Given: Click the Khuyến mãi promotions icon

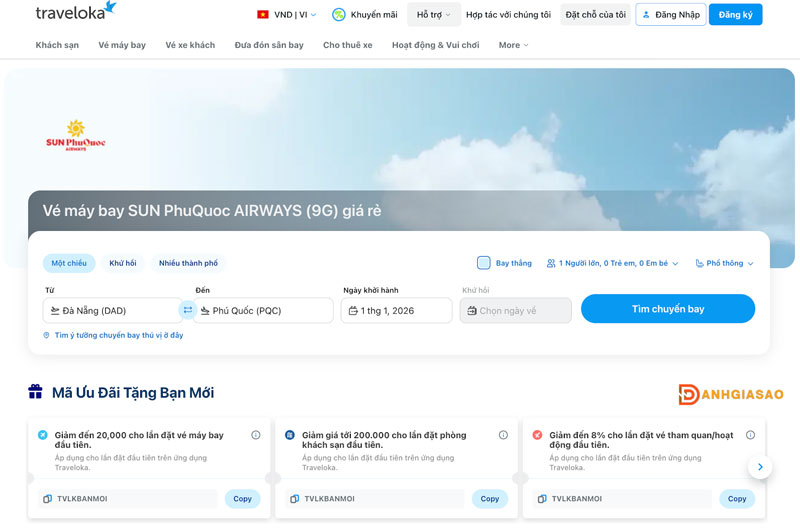Looking at the screenshot, I should (339, 15).
